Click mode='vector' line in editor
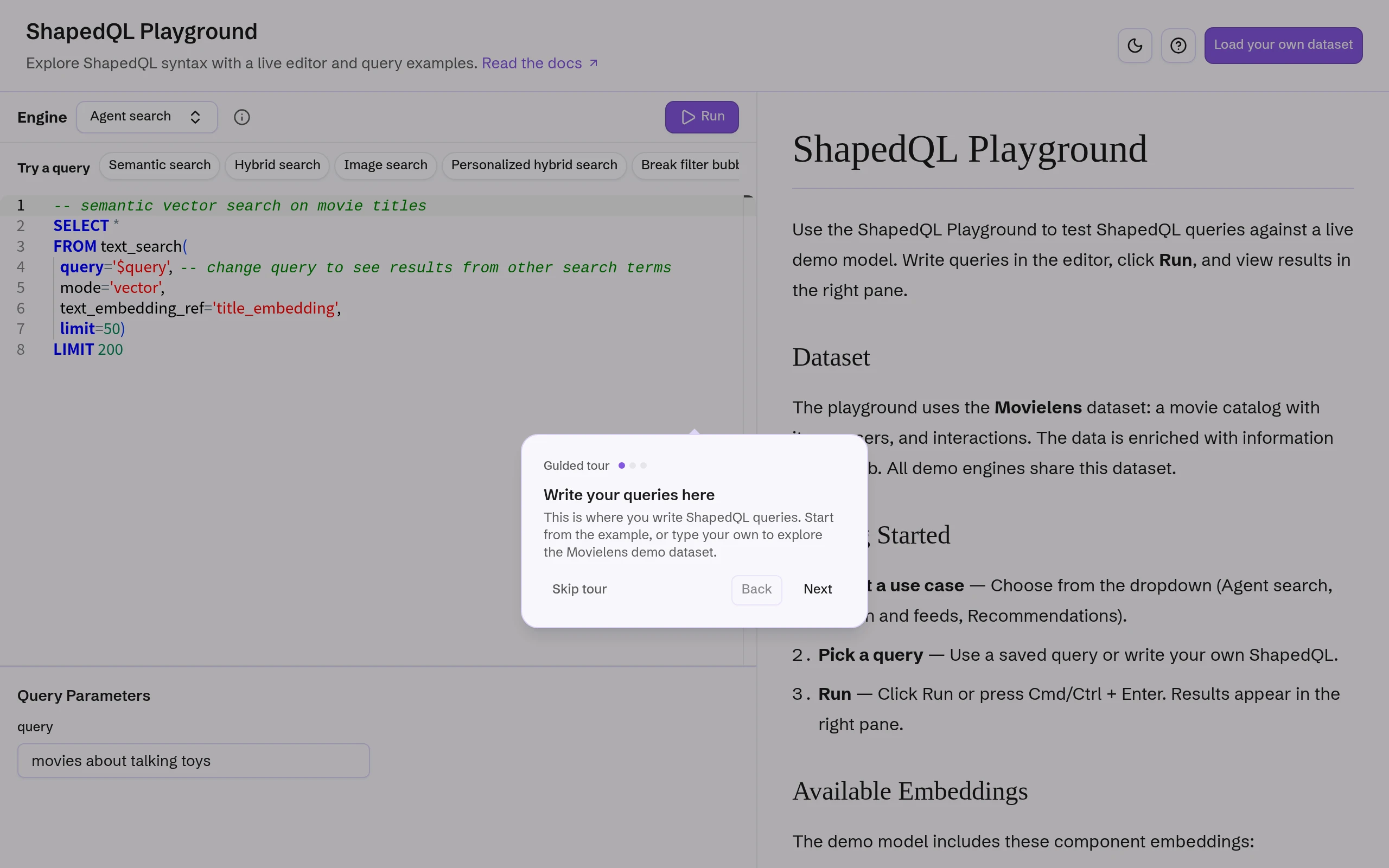 coord(112,288)
